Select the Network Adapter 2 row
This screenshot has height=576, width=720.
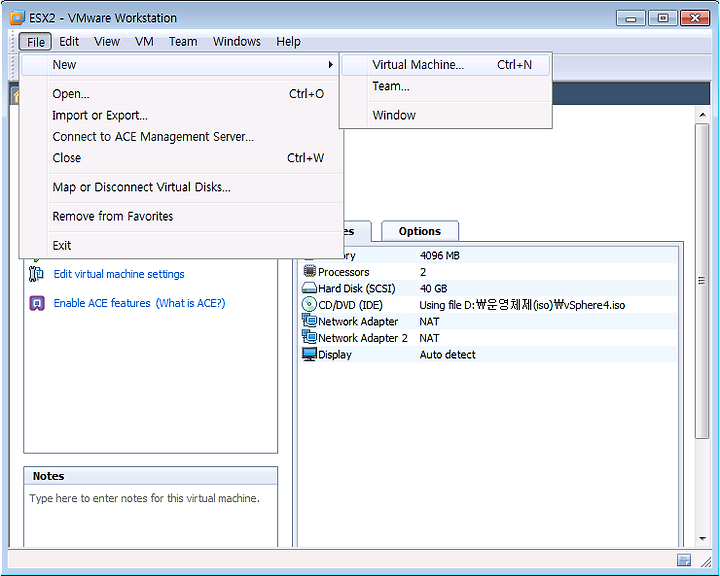tap(489, 338)
